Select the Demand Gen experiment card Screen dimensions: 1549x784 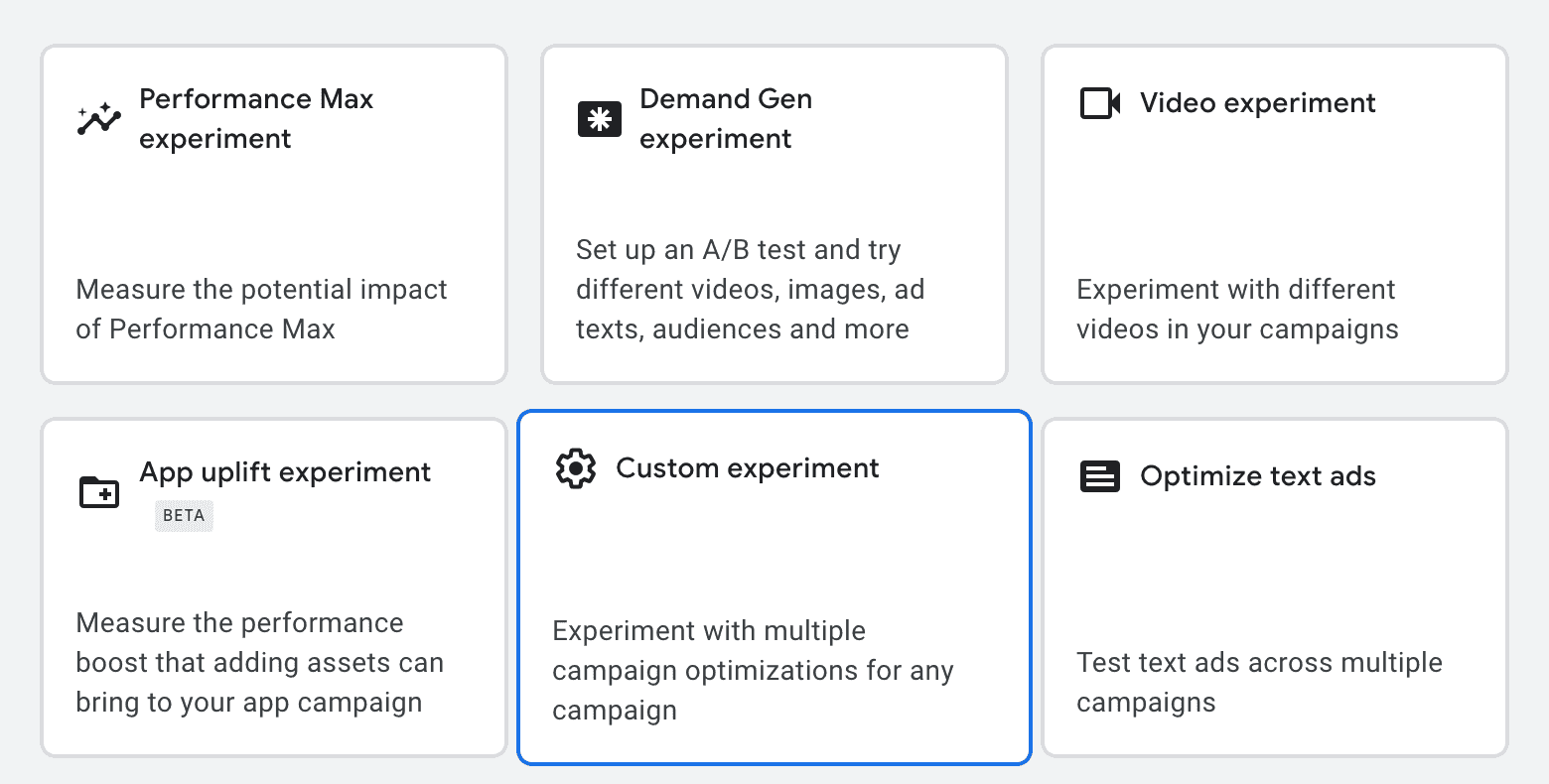coord(774,213)
